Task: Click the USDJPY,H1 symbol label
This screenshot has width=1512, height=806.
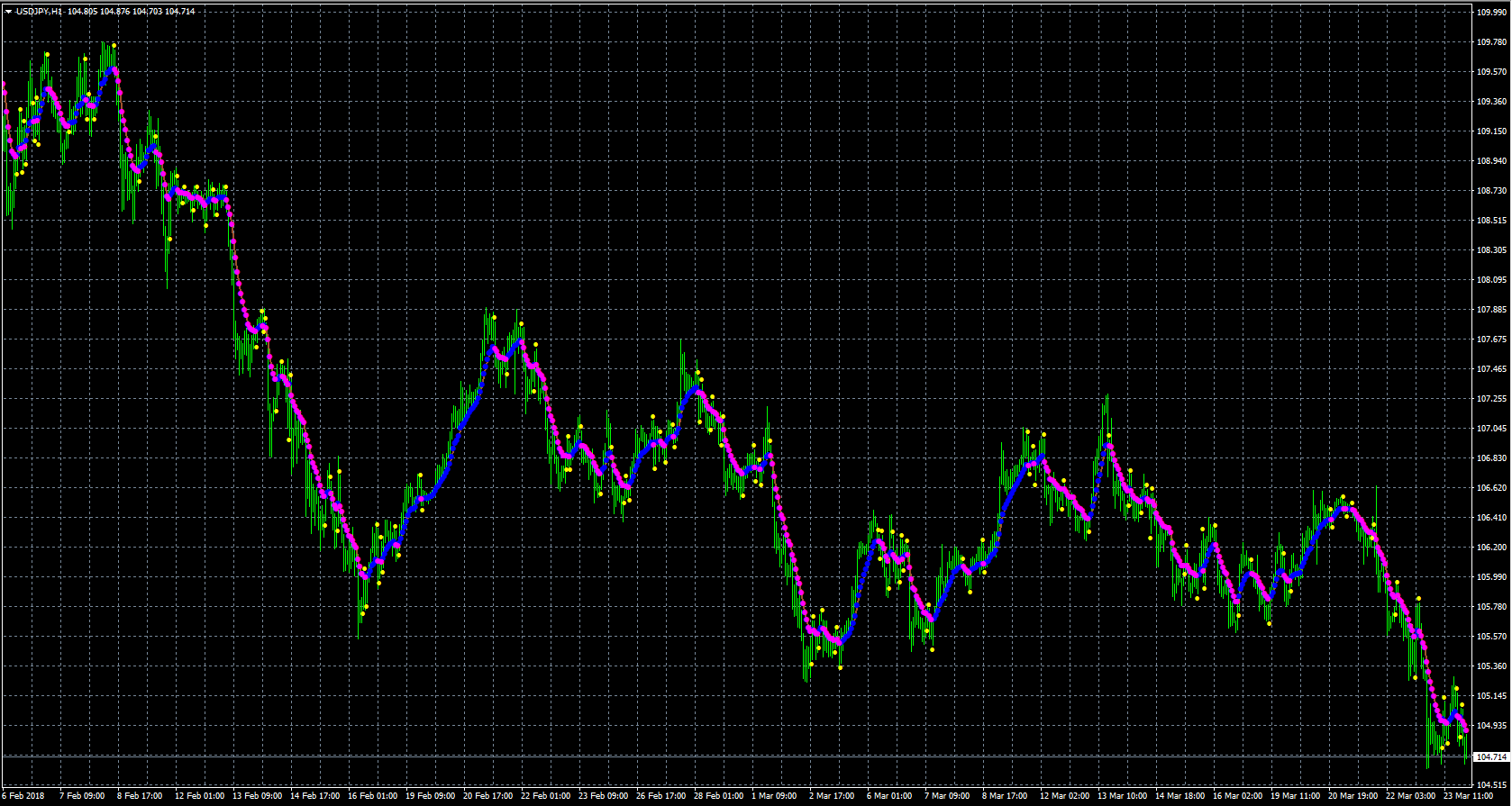Action: pyautogui.click(x=39, y=12)
